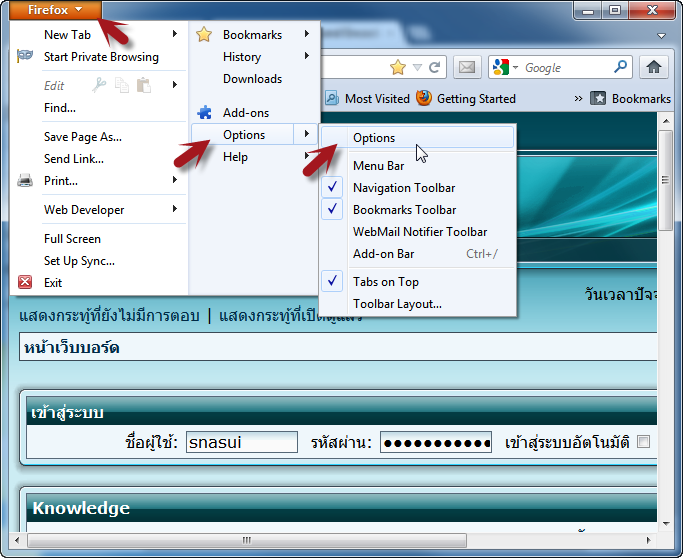Enable the Menu Bar option
683x558 pixels.
tap(417, 166)
